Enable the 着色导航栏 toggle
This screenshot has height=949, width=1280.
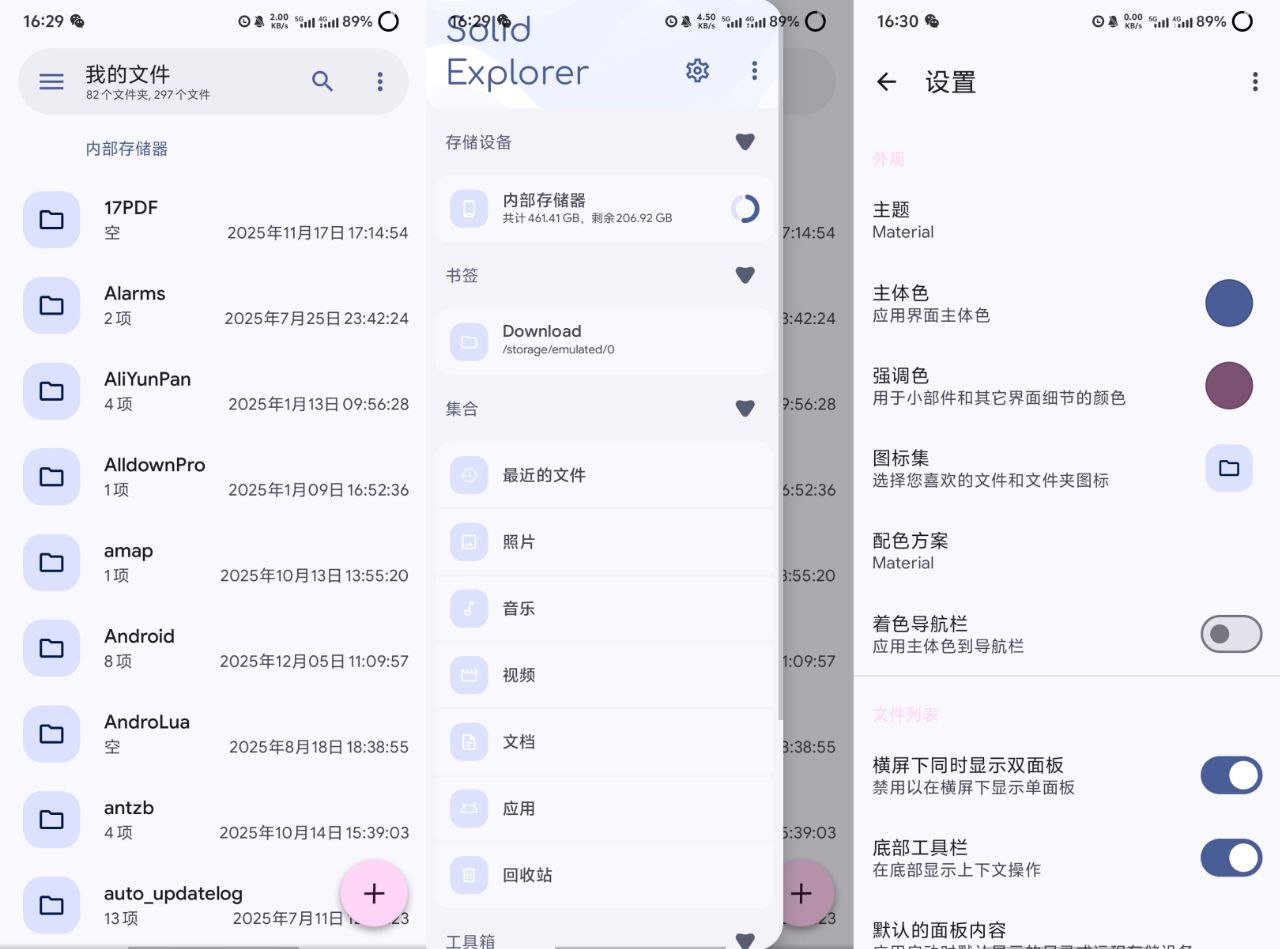[x=1230, y=635]
